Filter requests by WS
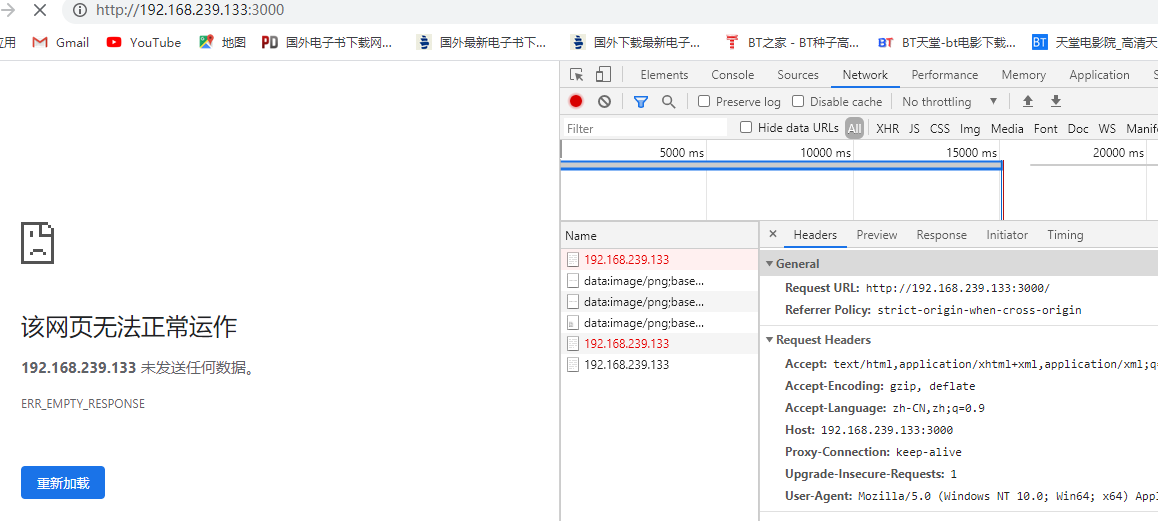1158x521 pixels. tap(1107, 129)
